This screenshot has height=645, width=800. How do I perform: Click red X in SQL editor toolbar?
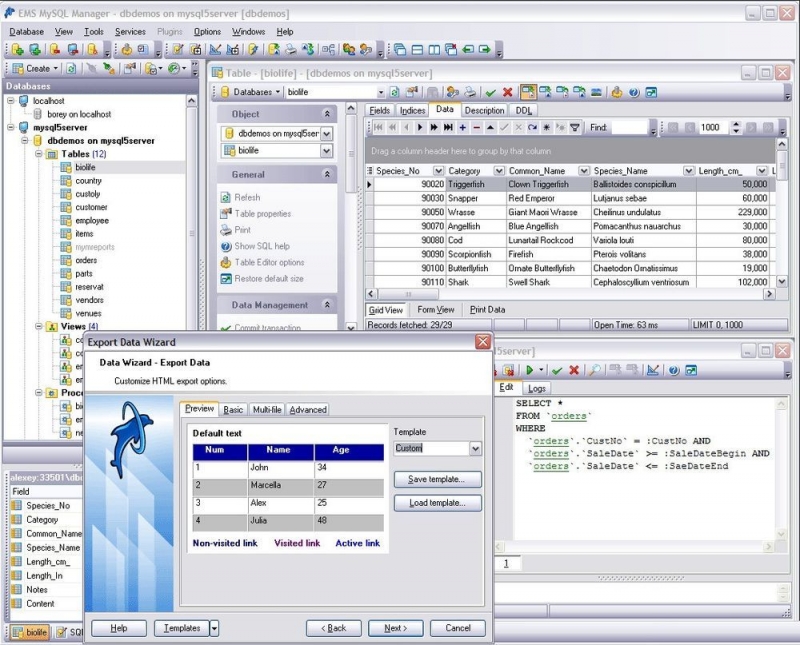pyautogui.click(x=574, y=370)
